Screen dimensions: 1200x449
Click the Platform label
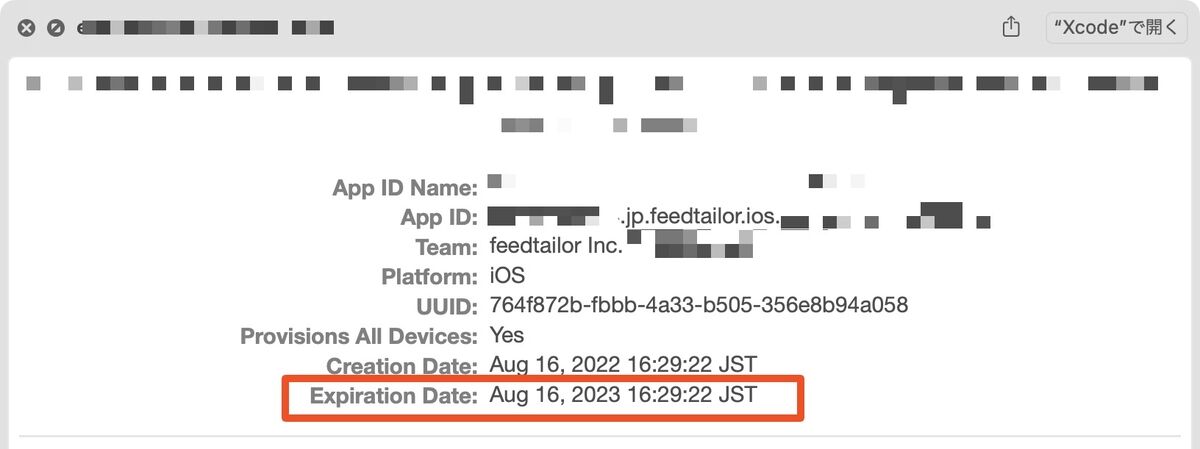click(x=430, y=276)
